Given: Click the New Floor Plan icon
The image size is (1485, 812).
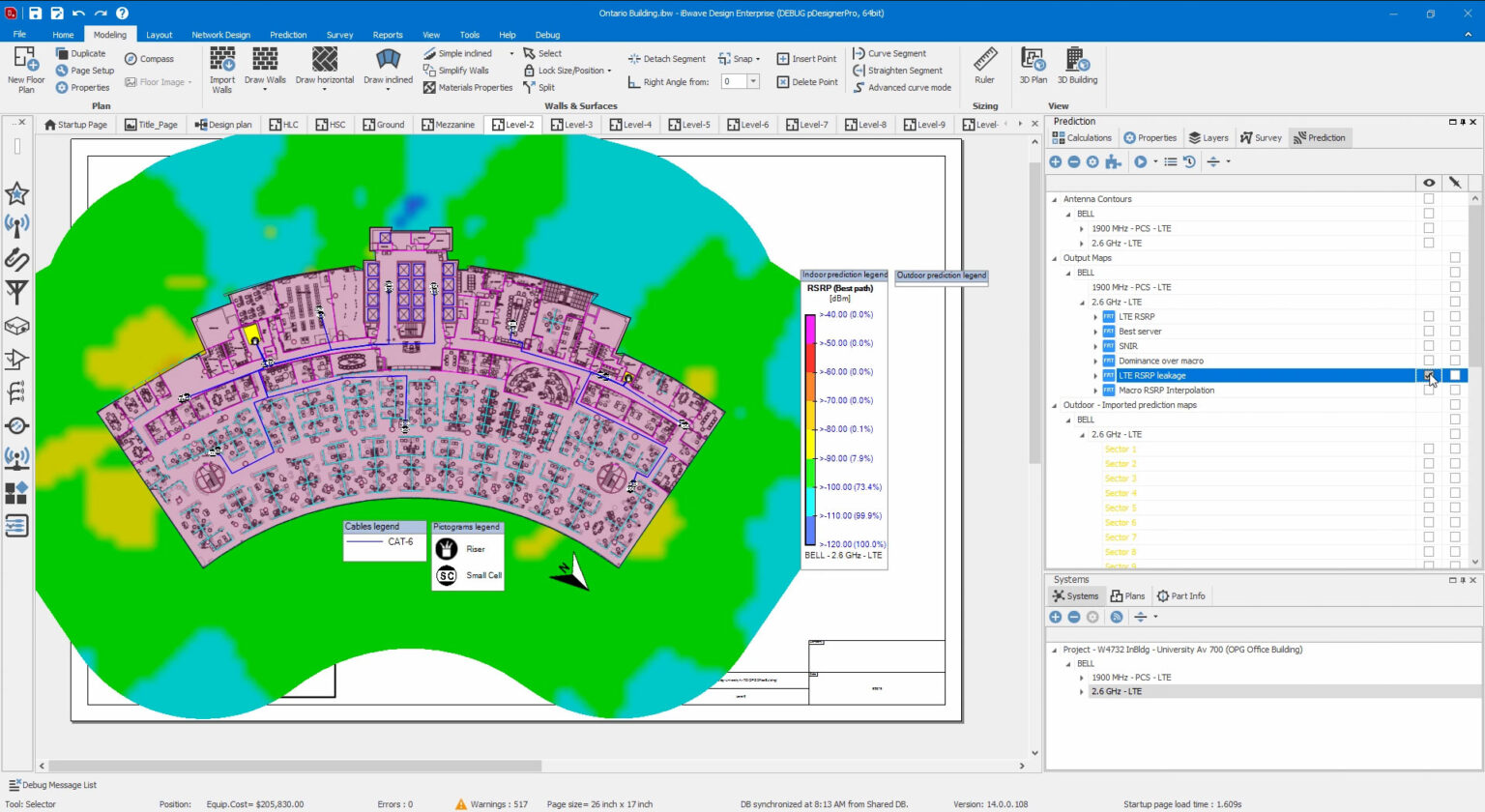Looking at the screenshot, I should coord(25,60).
